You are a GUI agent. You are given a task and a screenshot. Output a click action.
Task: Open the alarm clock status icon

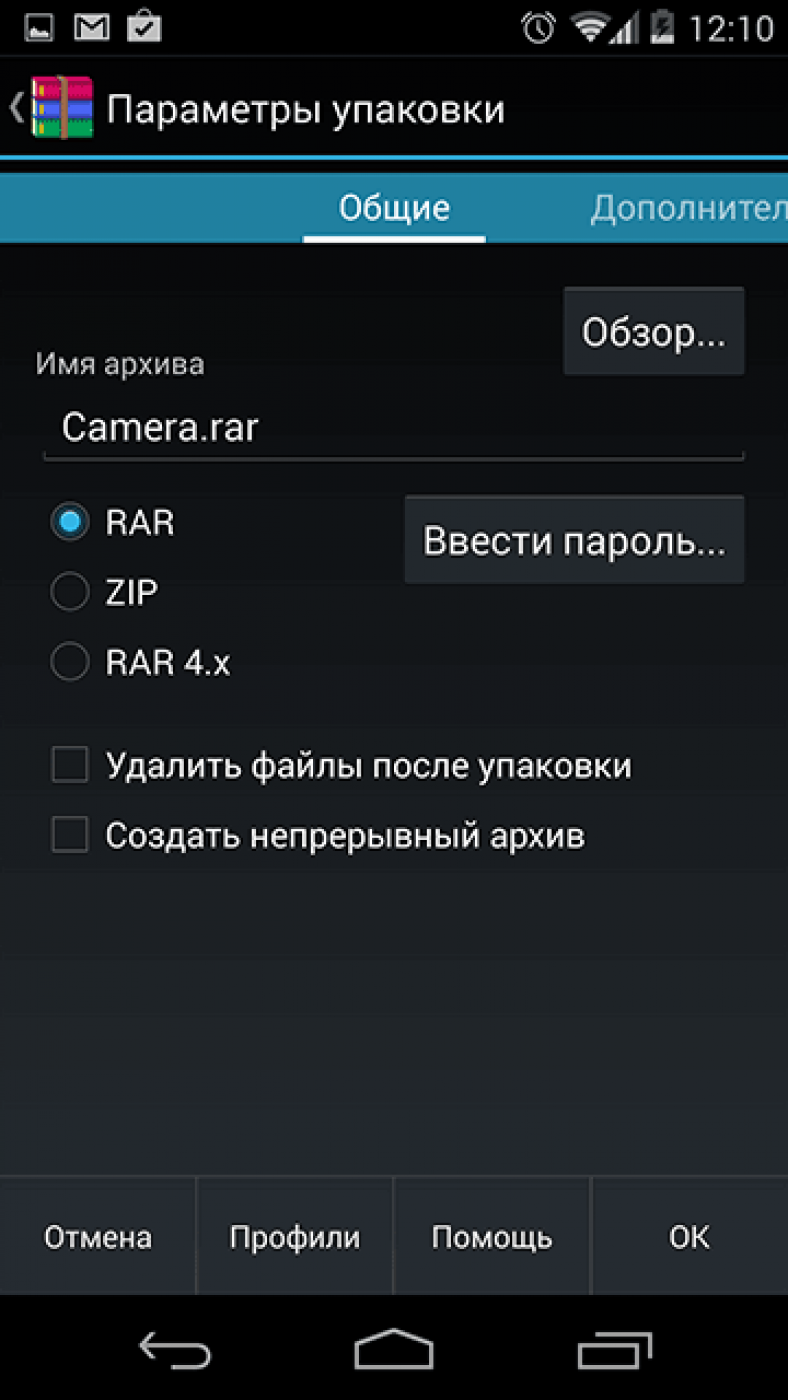pos(538,27)
